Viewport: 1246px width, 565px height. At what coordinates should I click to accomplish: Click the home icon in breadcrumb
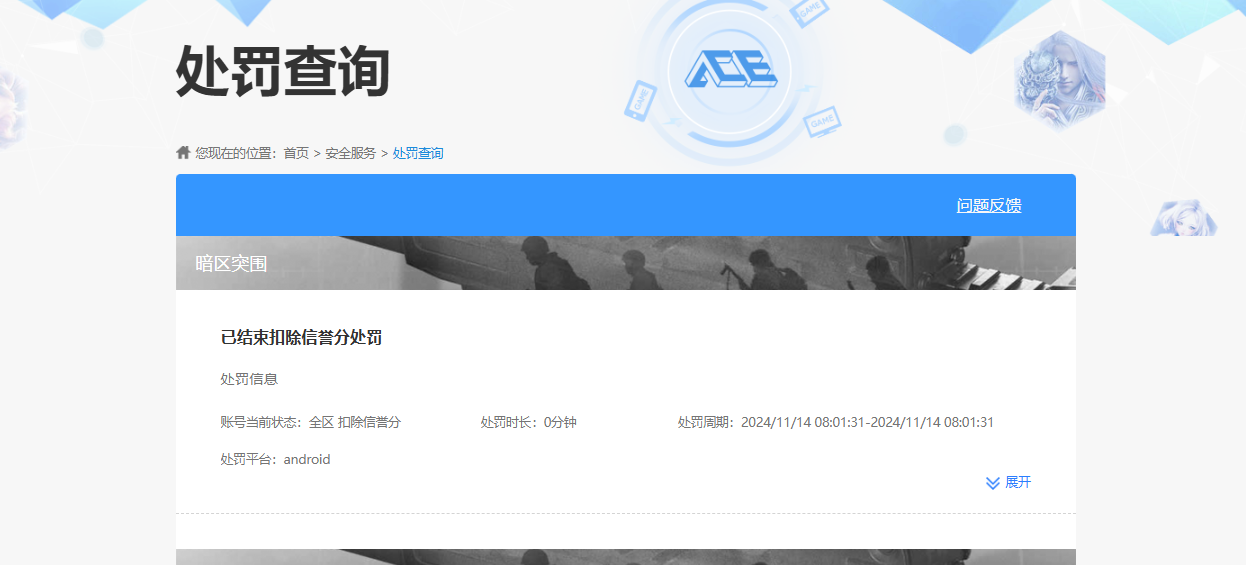[x=183, y=153]
